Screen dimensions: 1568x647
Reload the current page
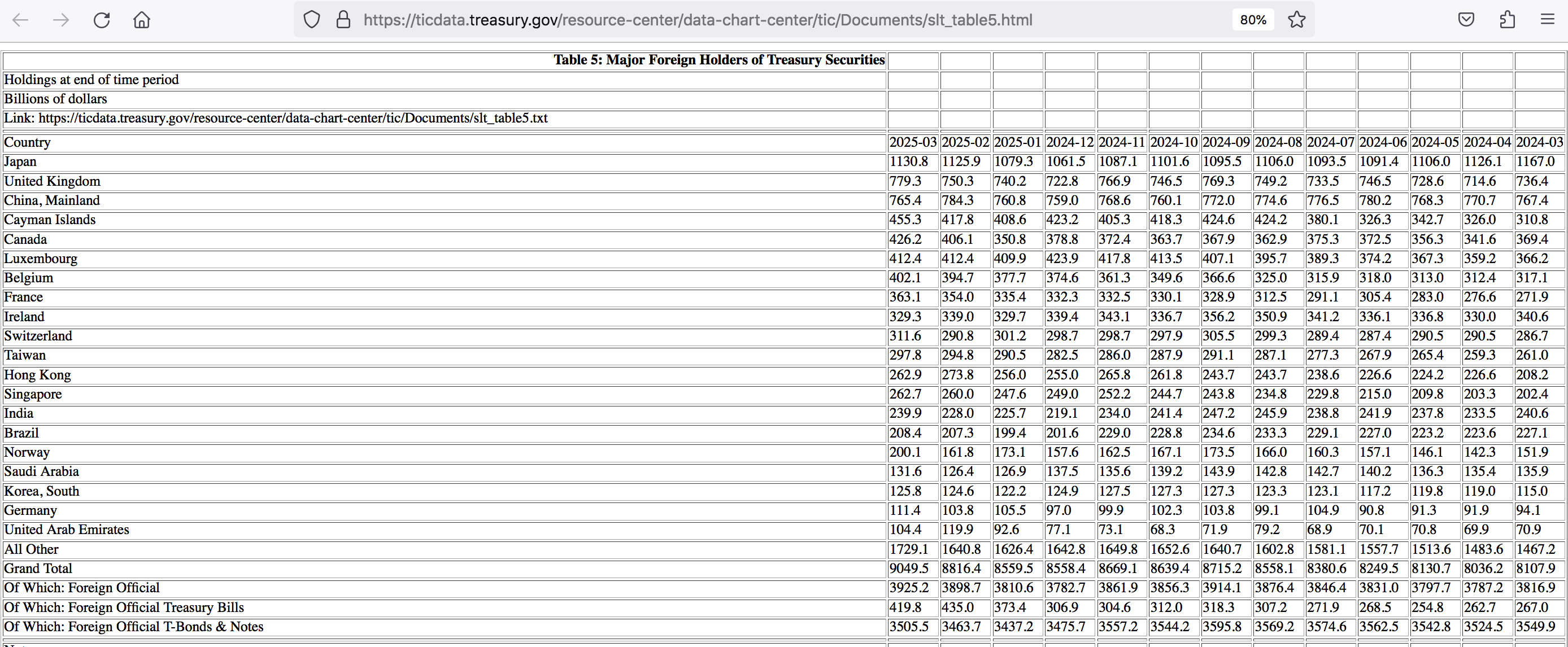click(102, 20)
